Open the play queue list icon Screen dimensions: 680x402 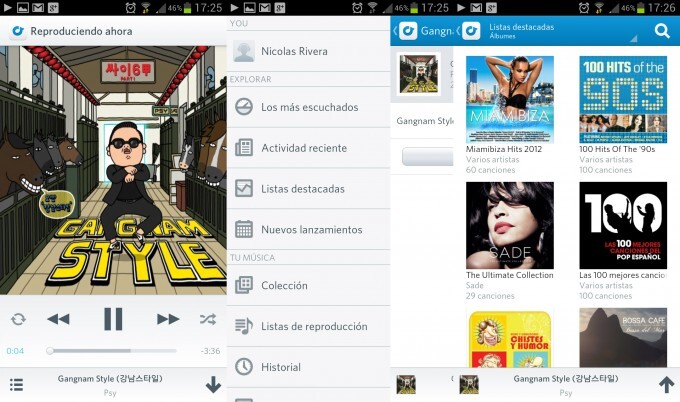point(16,384)
